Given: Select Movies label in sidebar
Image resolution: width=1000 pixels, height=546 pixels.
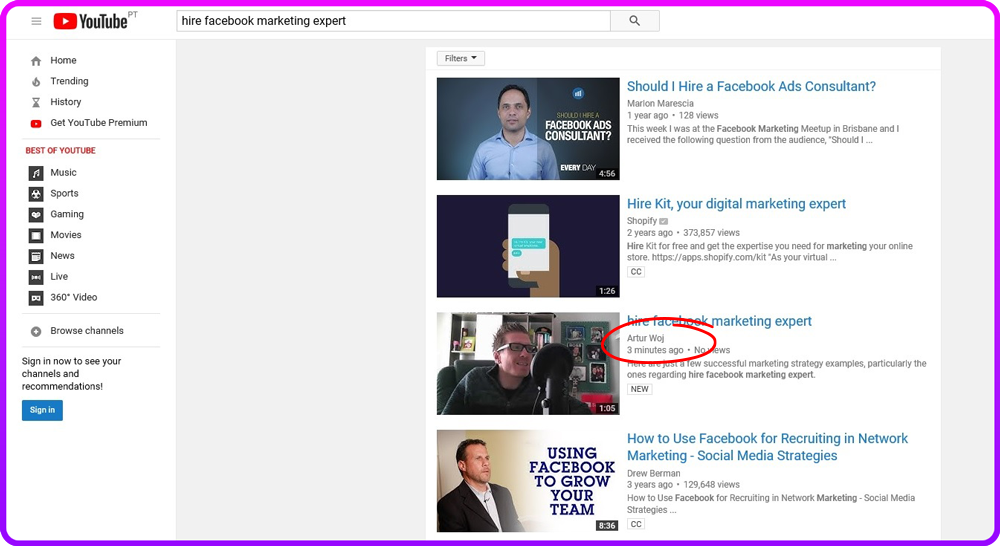Looking at the screenshot, I should tap(66, 235).
